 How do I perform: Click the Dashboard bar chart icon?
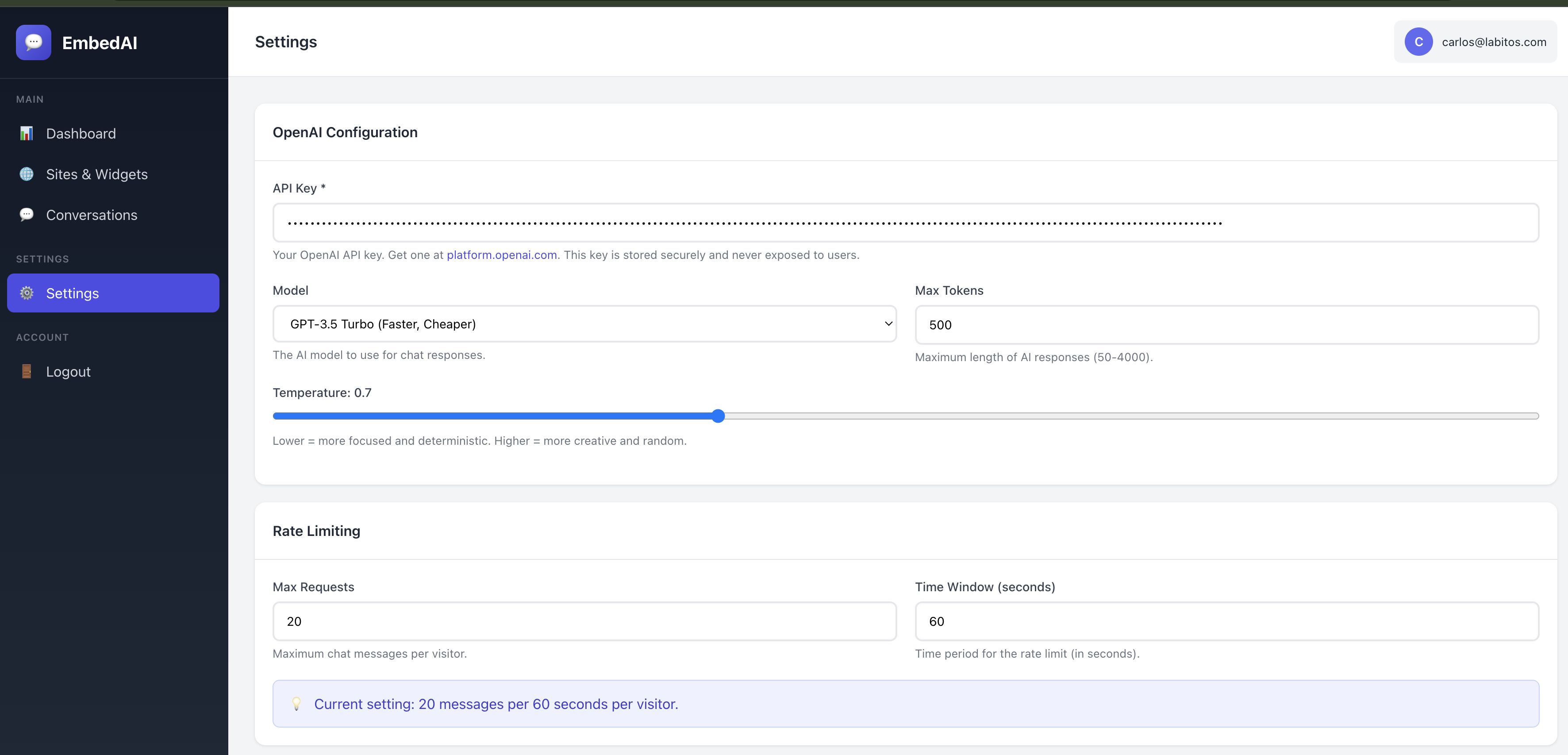coord(26,133)
